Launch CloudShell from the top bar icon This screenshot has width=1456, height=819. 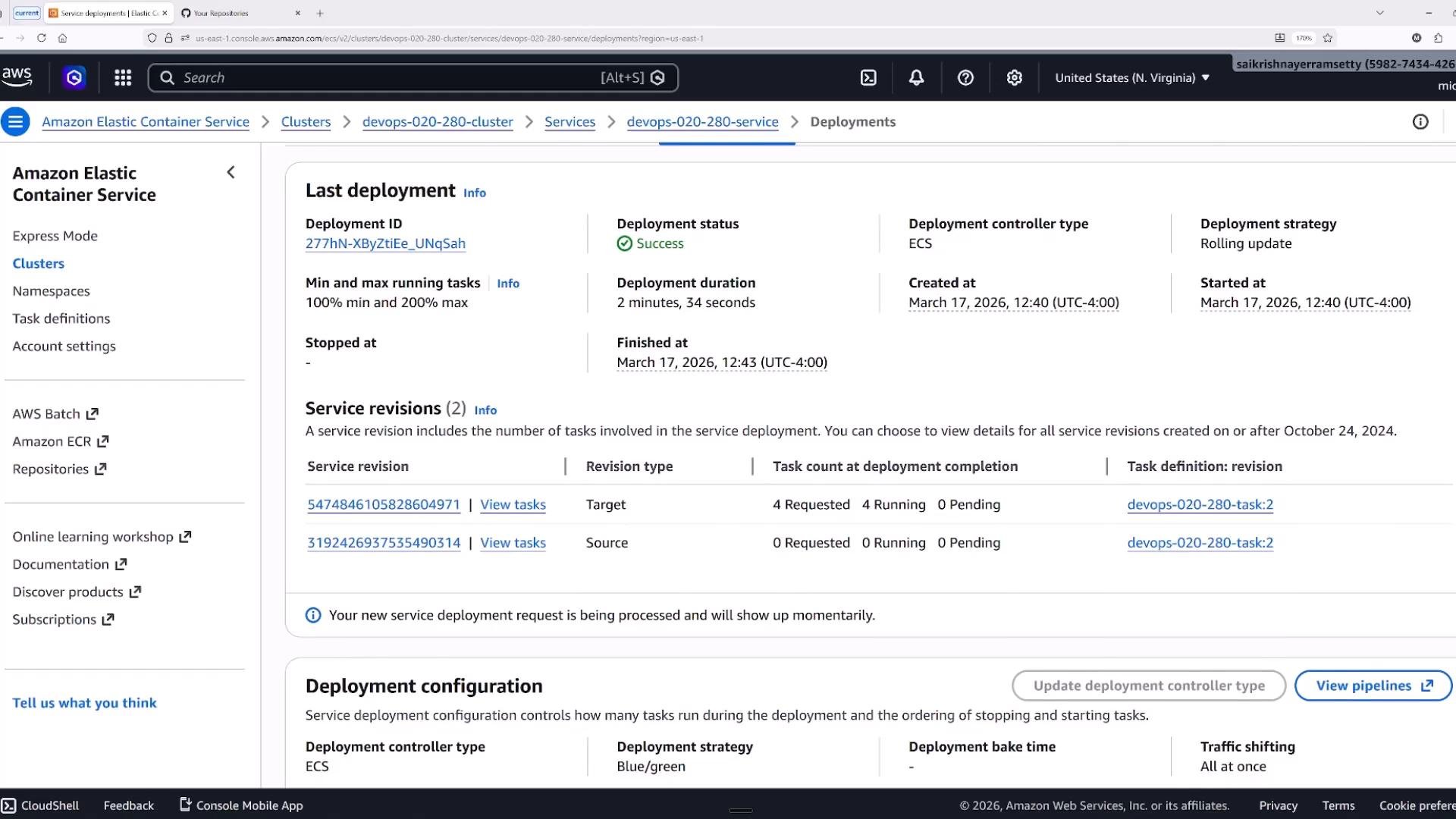point(868,77)
